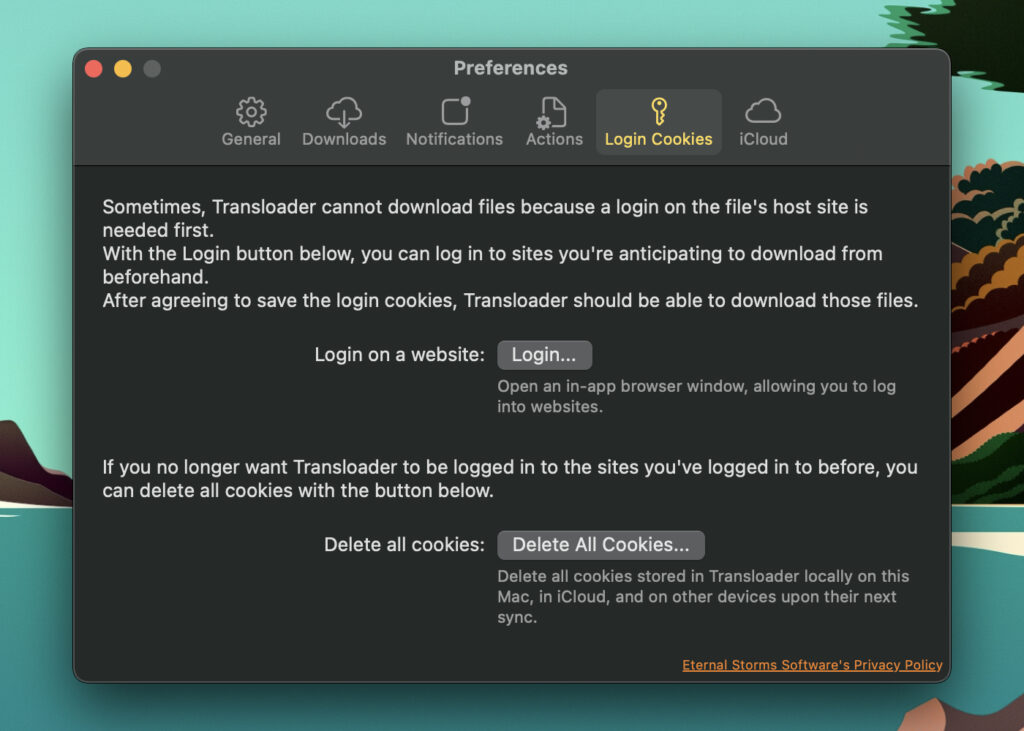Click the Delete All Cookies... button

(600, 545)
